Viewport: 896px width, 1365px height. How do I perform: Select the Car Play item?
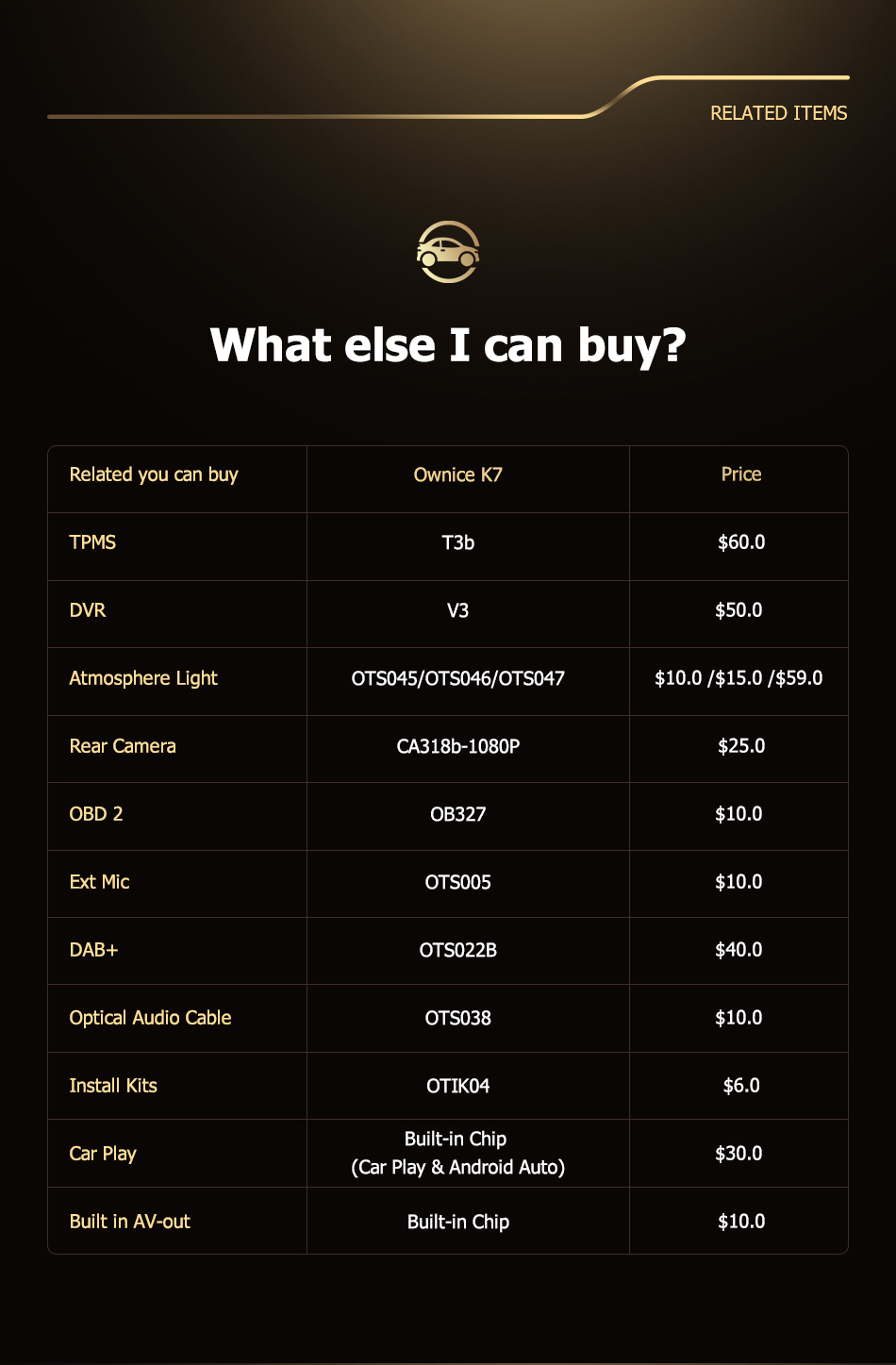(x=103, y=1154)
